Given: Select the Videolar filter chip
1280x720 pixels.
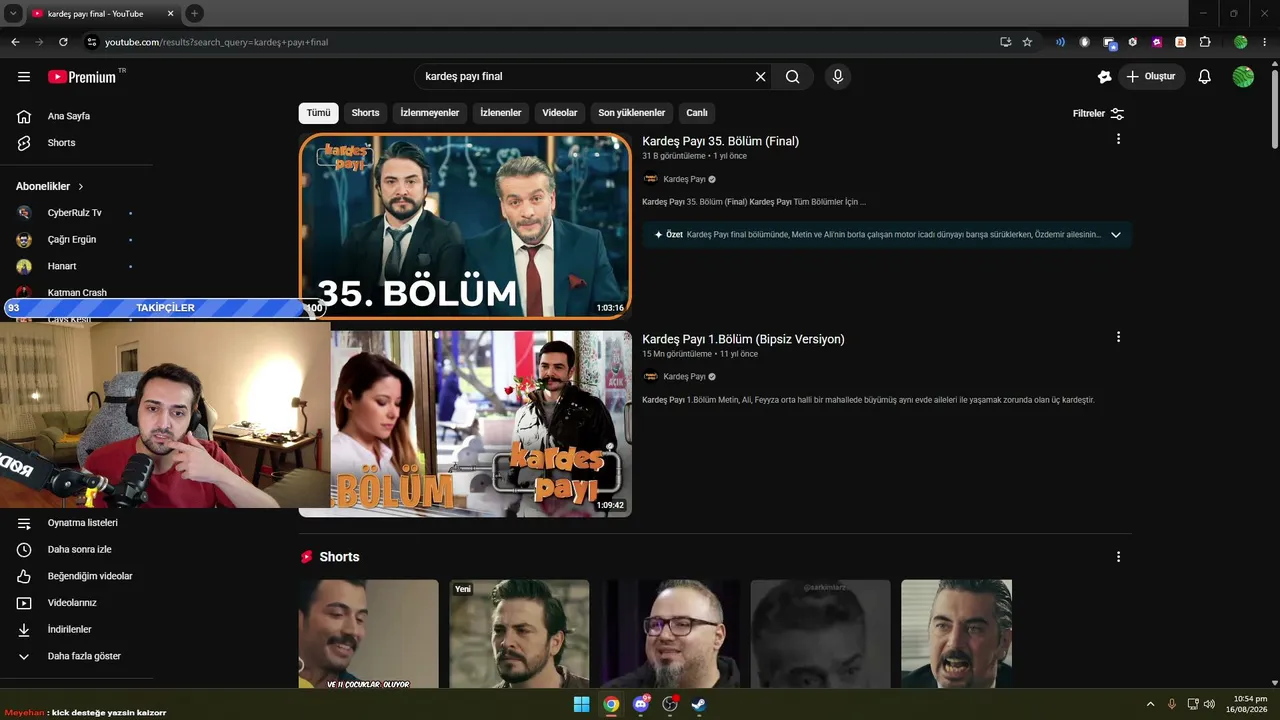Looking at the screenshot, I should point(560,113).
